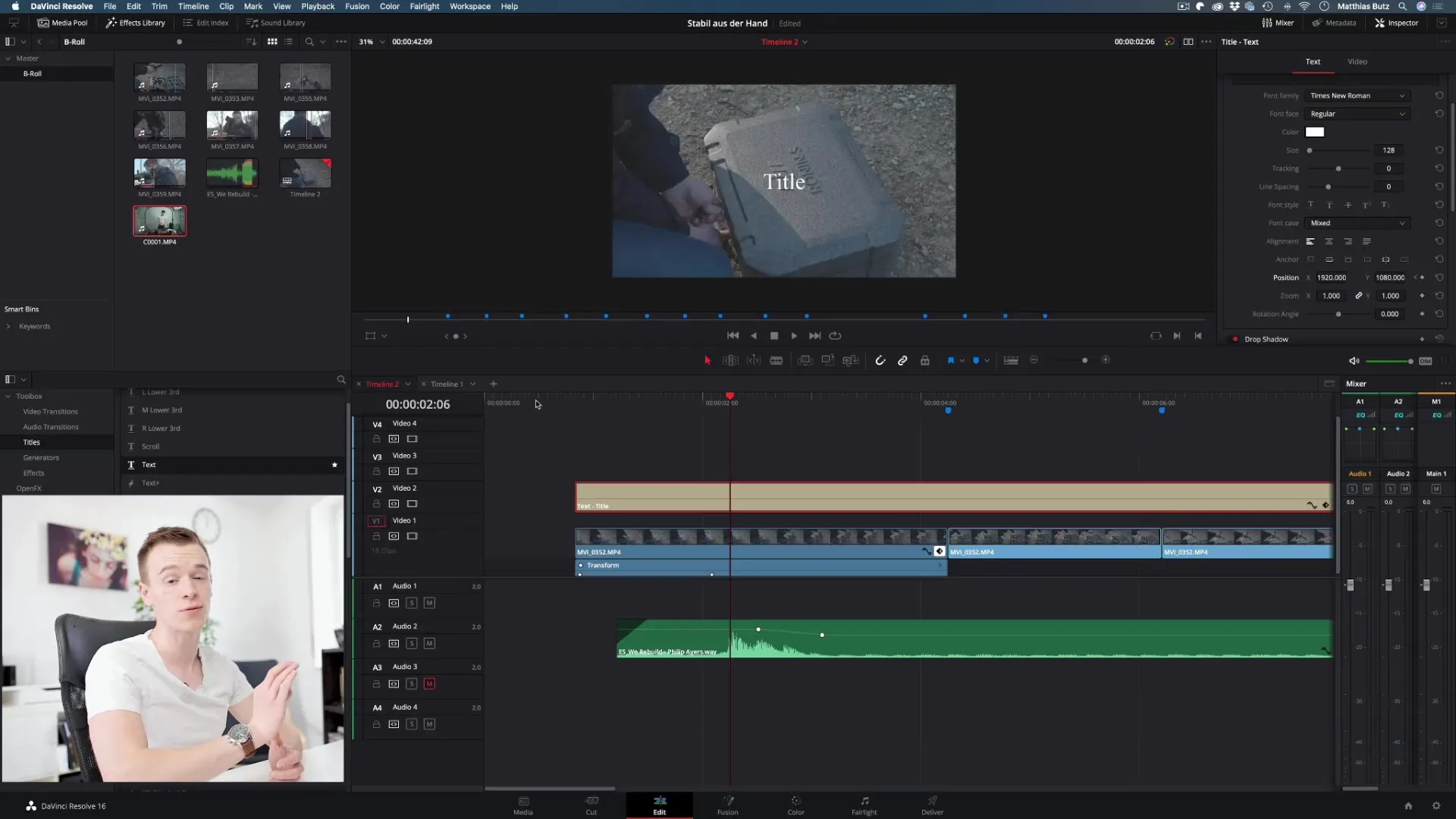Switch Media Pool to list view
1456x819 pixels.
click(288, 42)
